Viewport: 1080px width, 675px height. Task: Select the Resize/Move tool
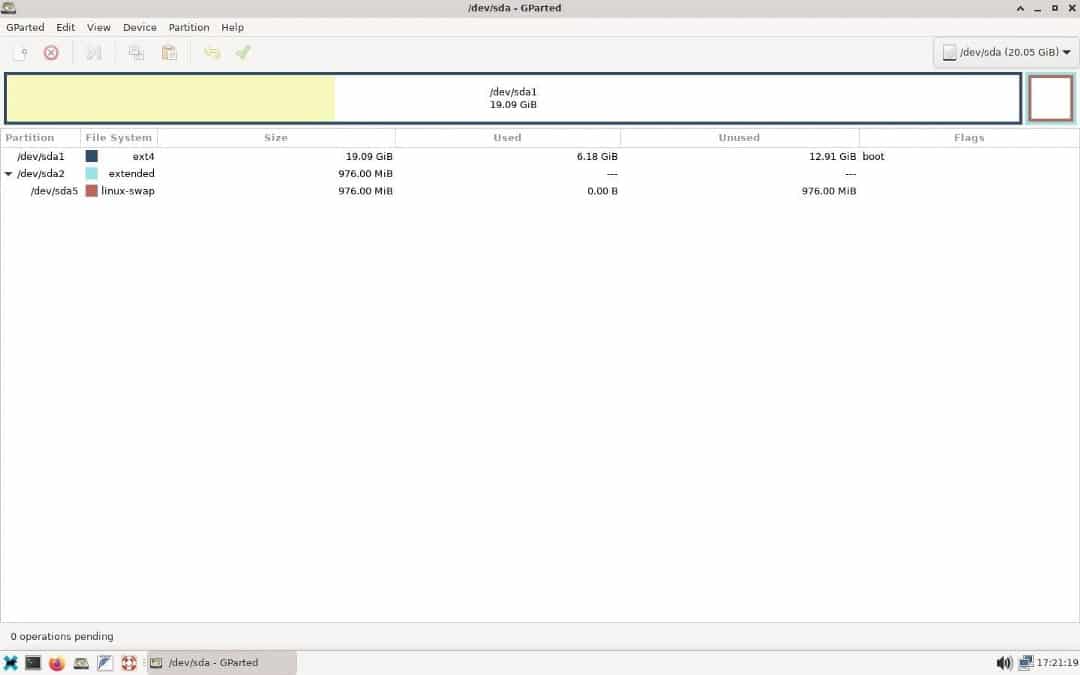click(94, 52)
